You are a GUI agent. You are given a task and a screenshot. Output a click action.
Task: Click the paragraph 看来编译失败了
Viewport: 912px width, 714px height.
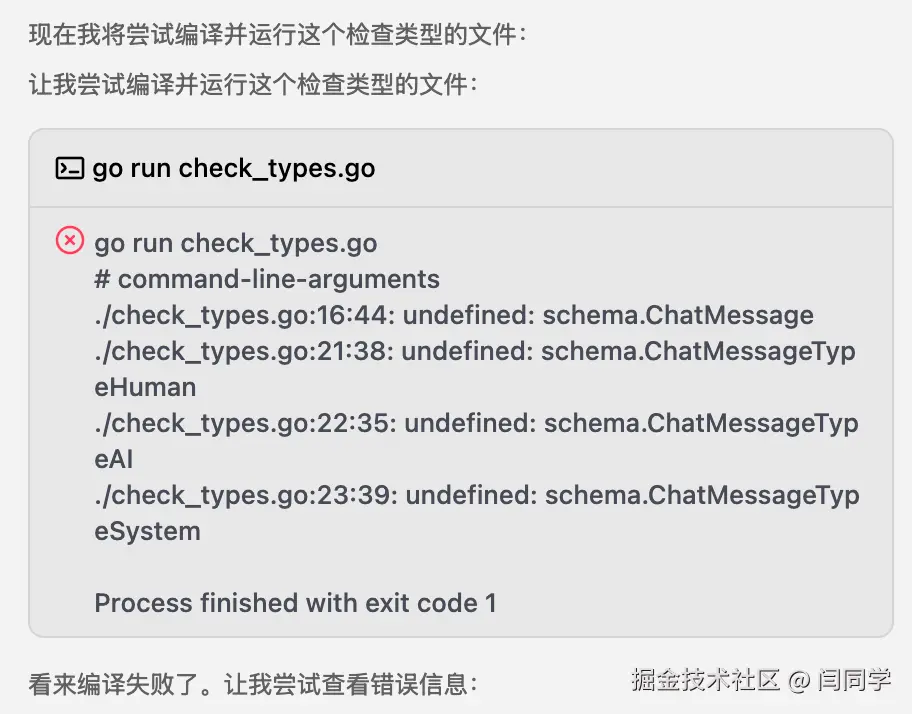pos(254,684)
